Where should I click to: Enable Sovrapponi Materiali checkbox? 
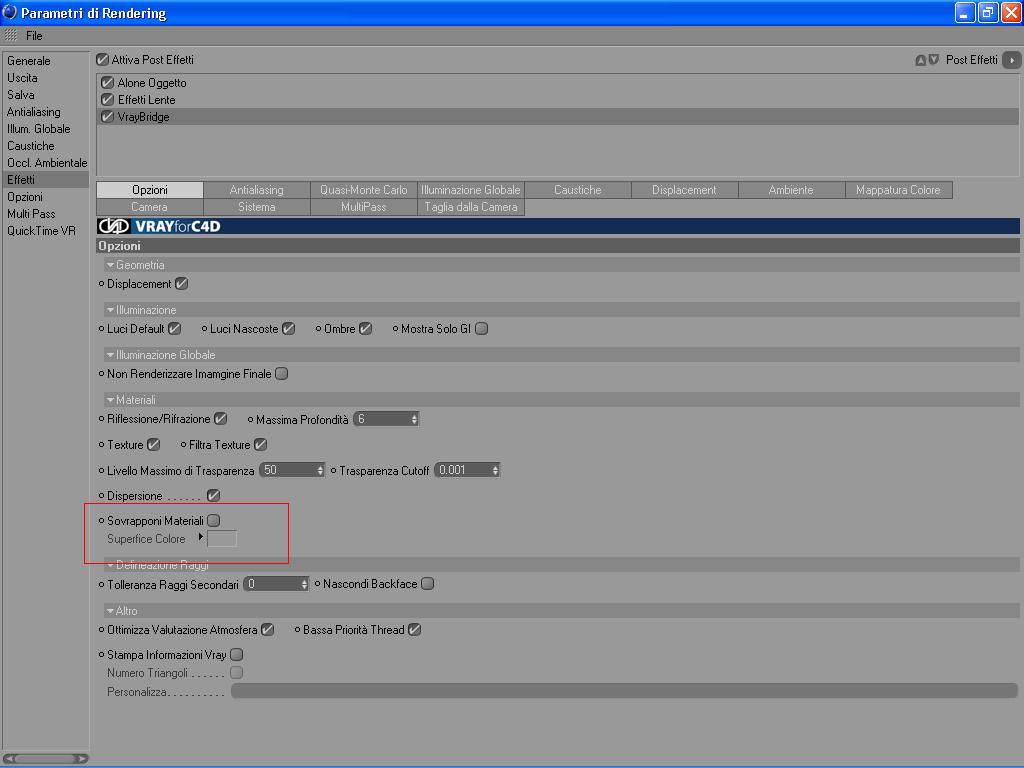(x=214, y=520)
